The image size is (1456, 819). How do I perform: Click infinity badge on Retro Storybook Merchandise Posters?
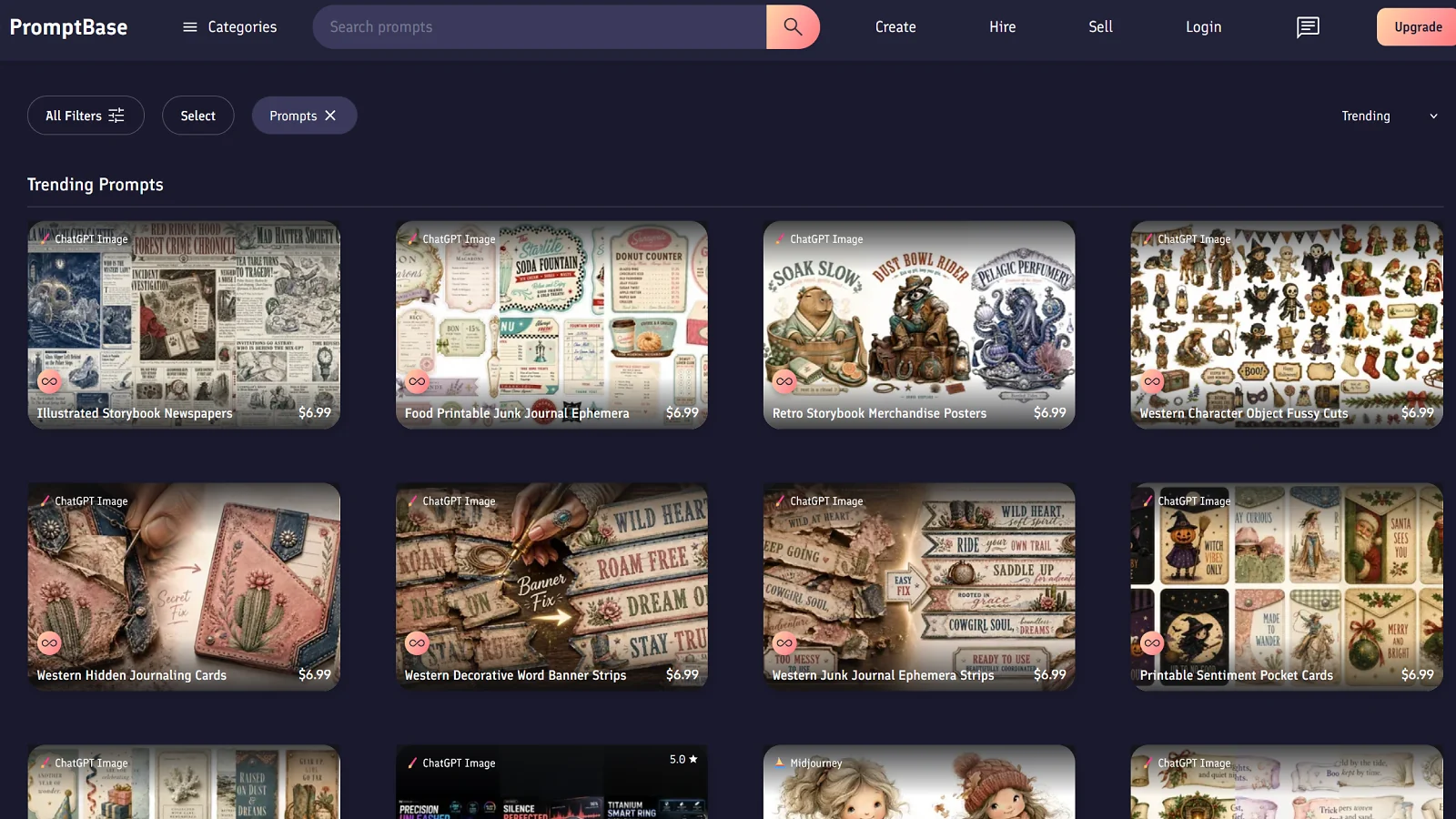(784, 381)
